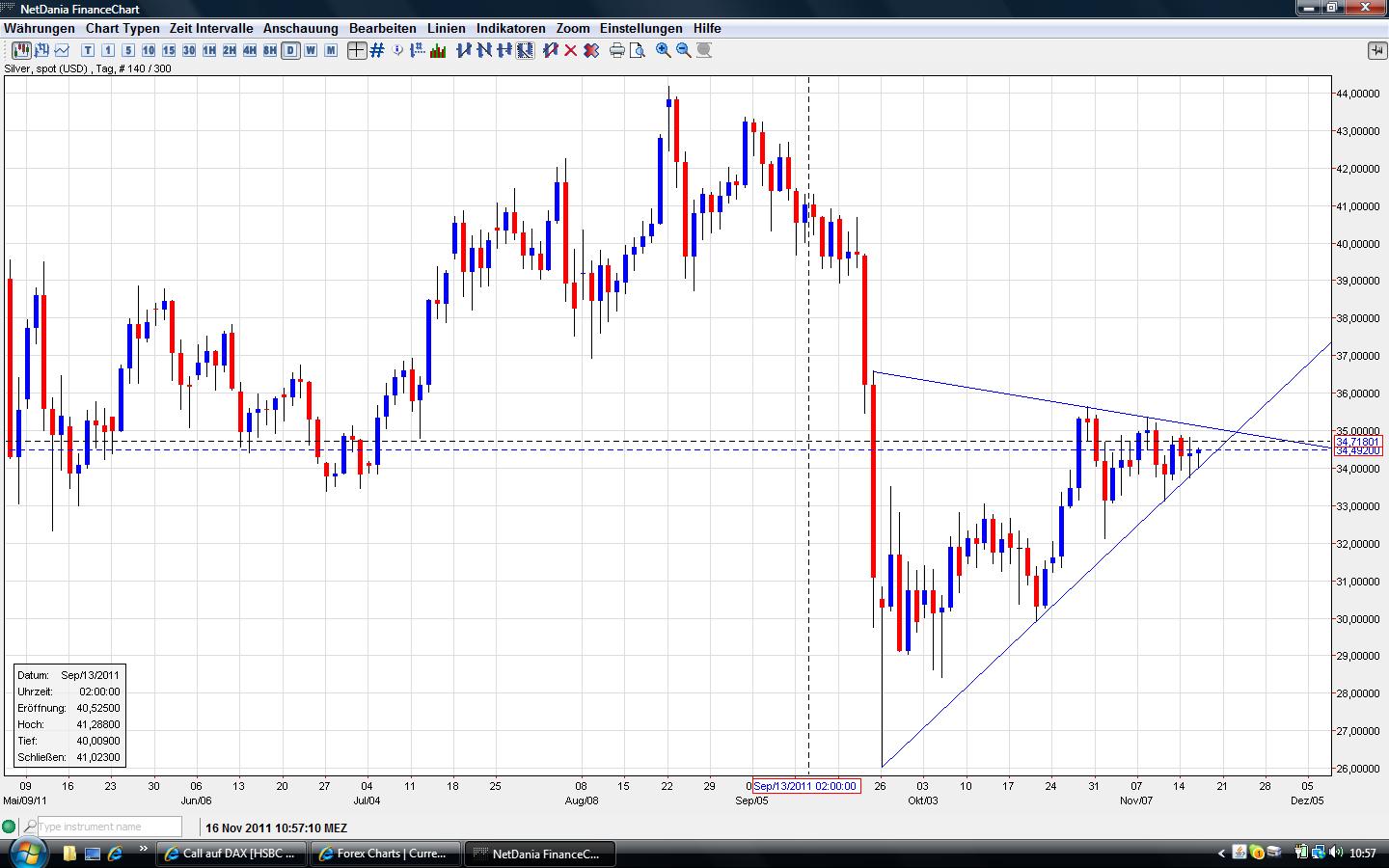Image resolution: width=1389 pixels, height=868 pixels.
Task: Switch to 15-minute interval
Action: pyautogui.click(x=169, y=50)
